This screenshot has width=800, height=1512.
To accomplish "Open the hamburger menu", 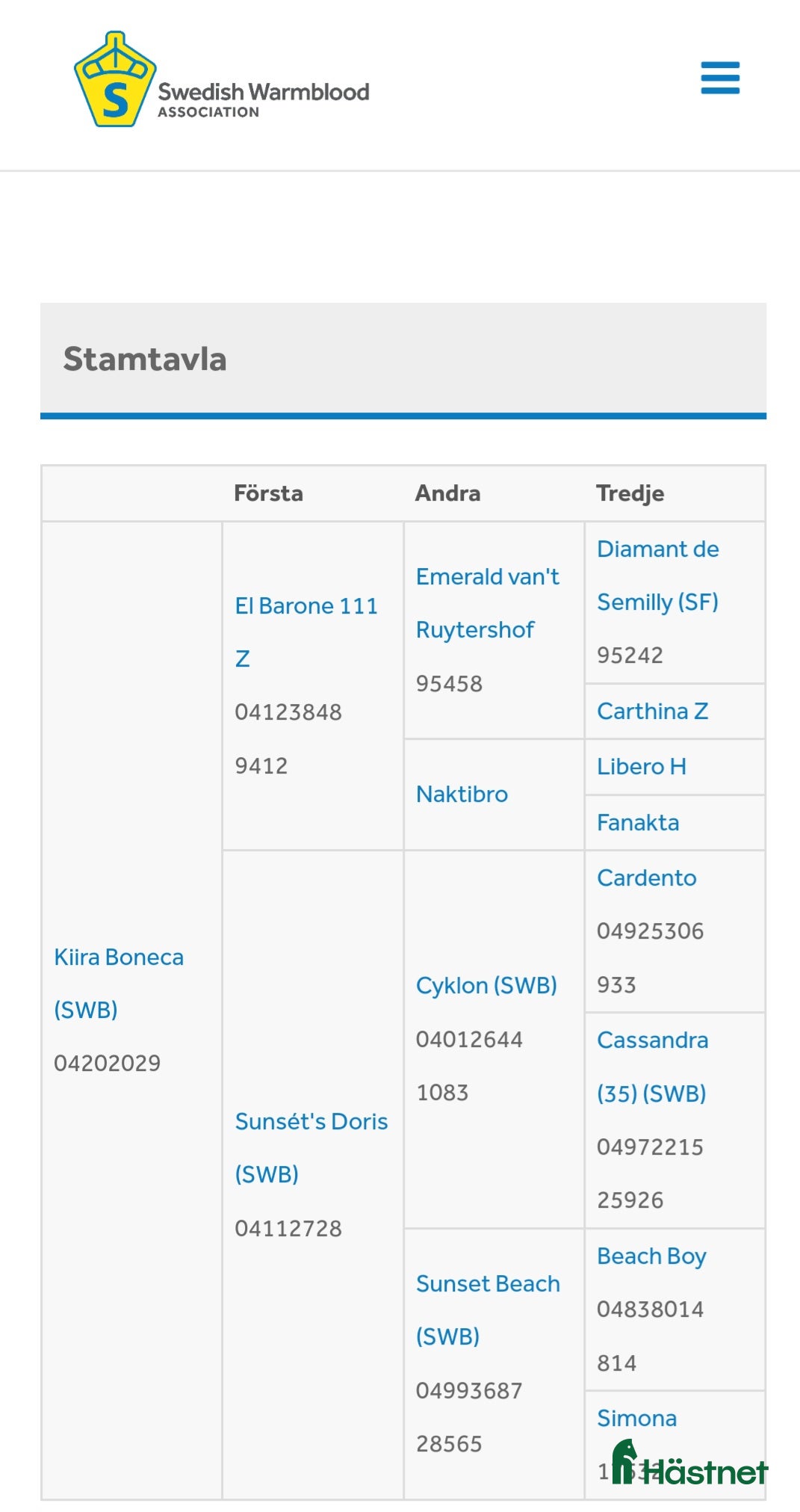I will coord(720,78).
